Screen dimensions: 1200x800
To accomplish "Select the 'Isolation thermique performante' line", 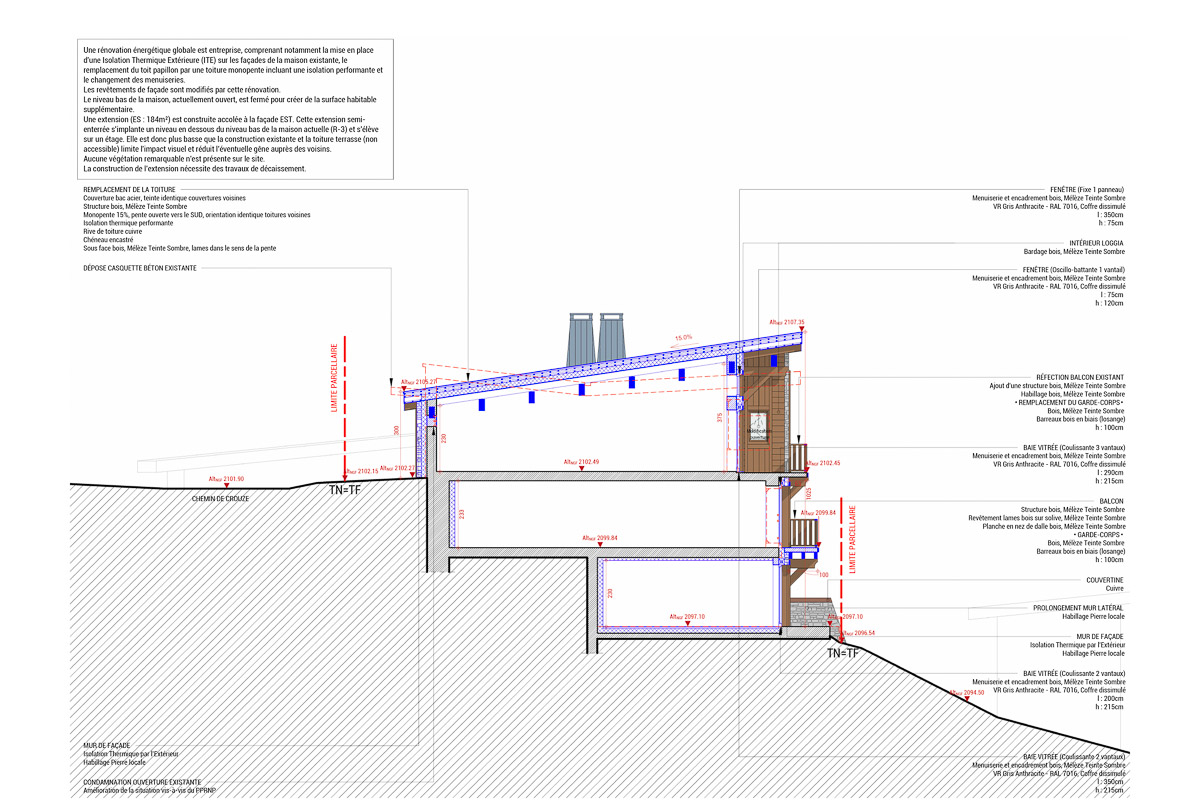I will point(128,223).
